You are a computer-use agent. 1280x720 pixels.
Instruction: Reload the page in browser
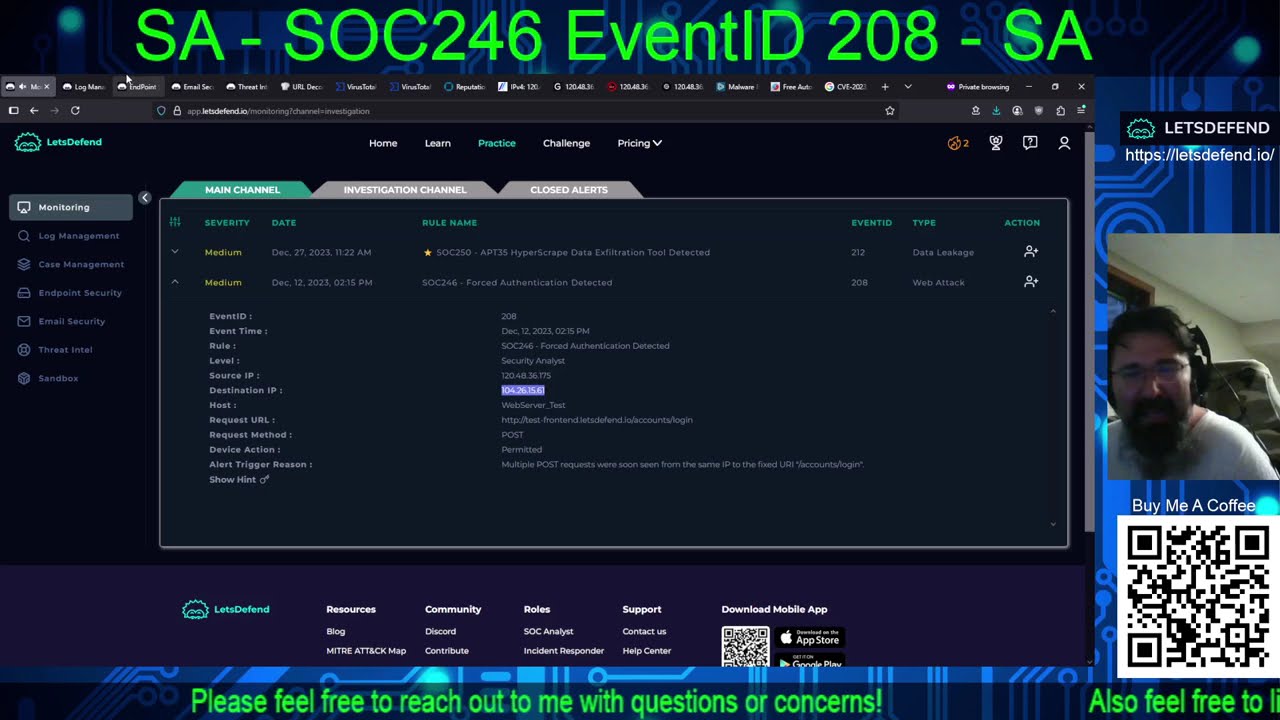(x=75, y=111)
